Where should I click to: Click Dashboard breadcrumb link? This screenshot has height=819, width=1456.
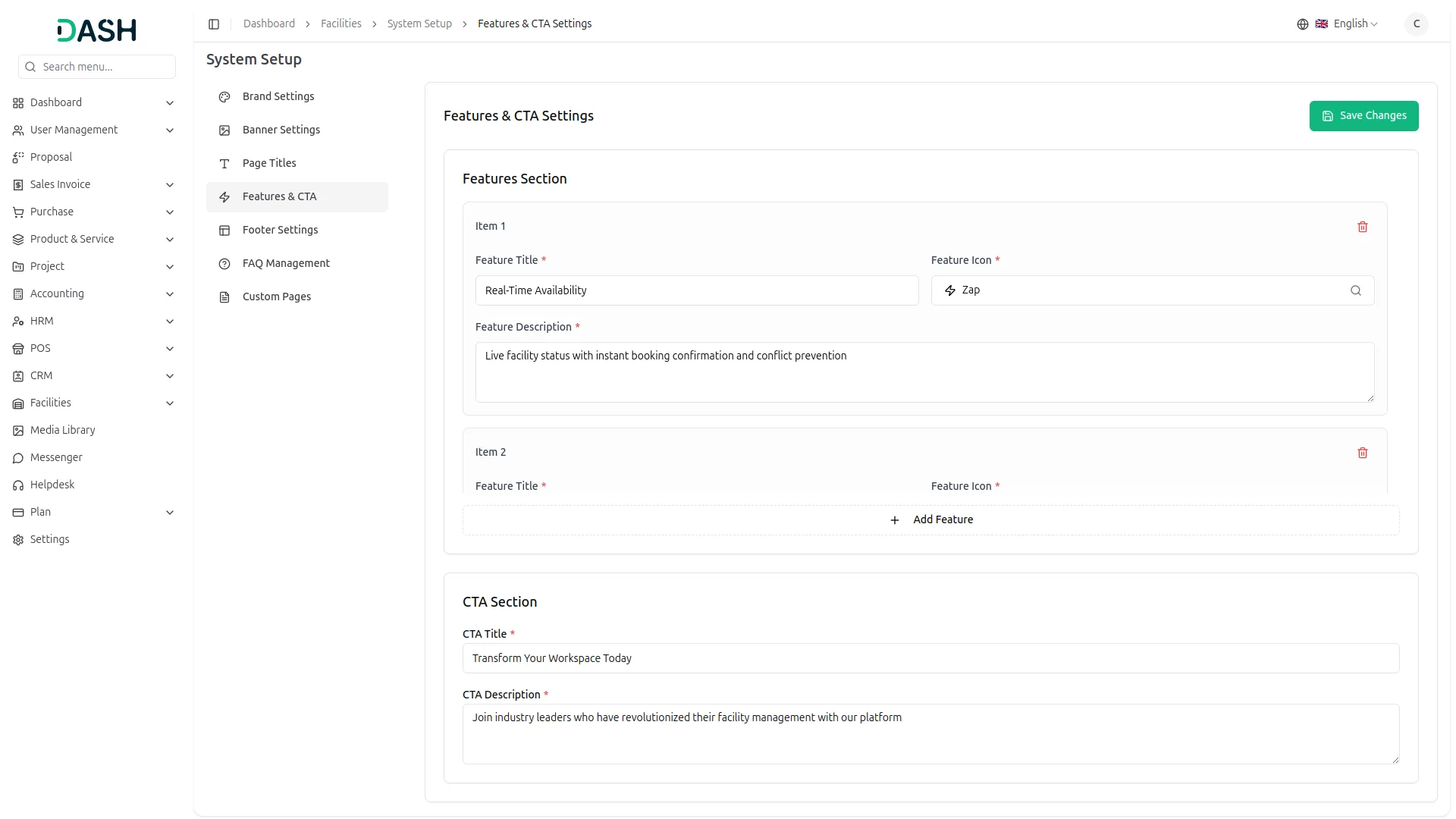[268, 24]
